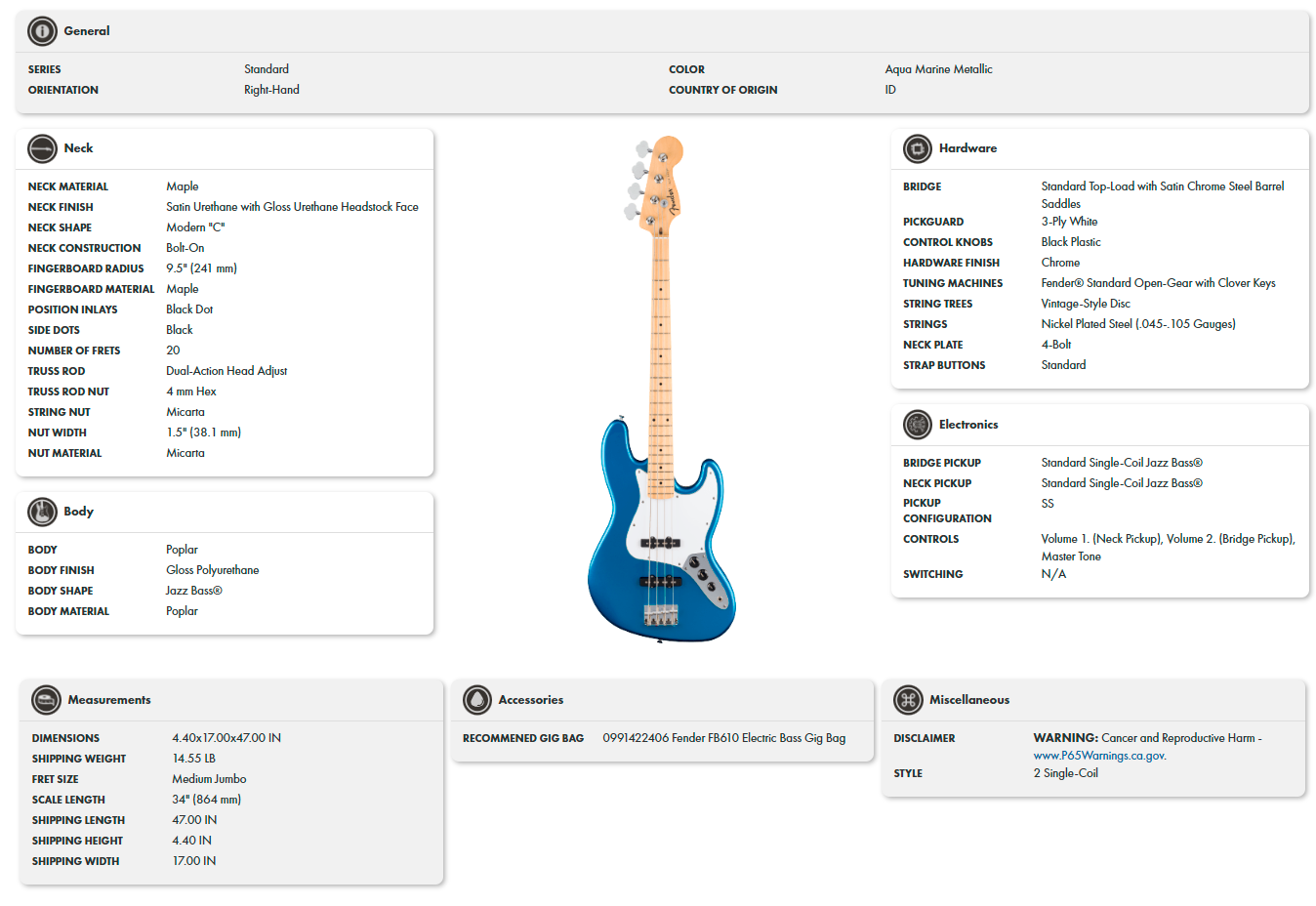Image resolution: width=1316 pixels, height=906 pixels.
Task: Click the General section info icon
Action: [x=41, y=30]
